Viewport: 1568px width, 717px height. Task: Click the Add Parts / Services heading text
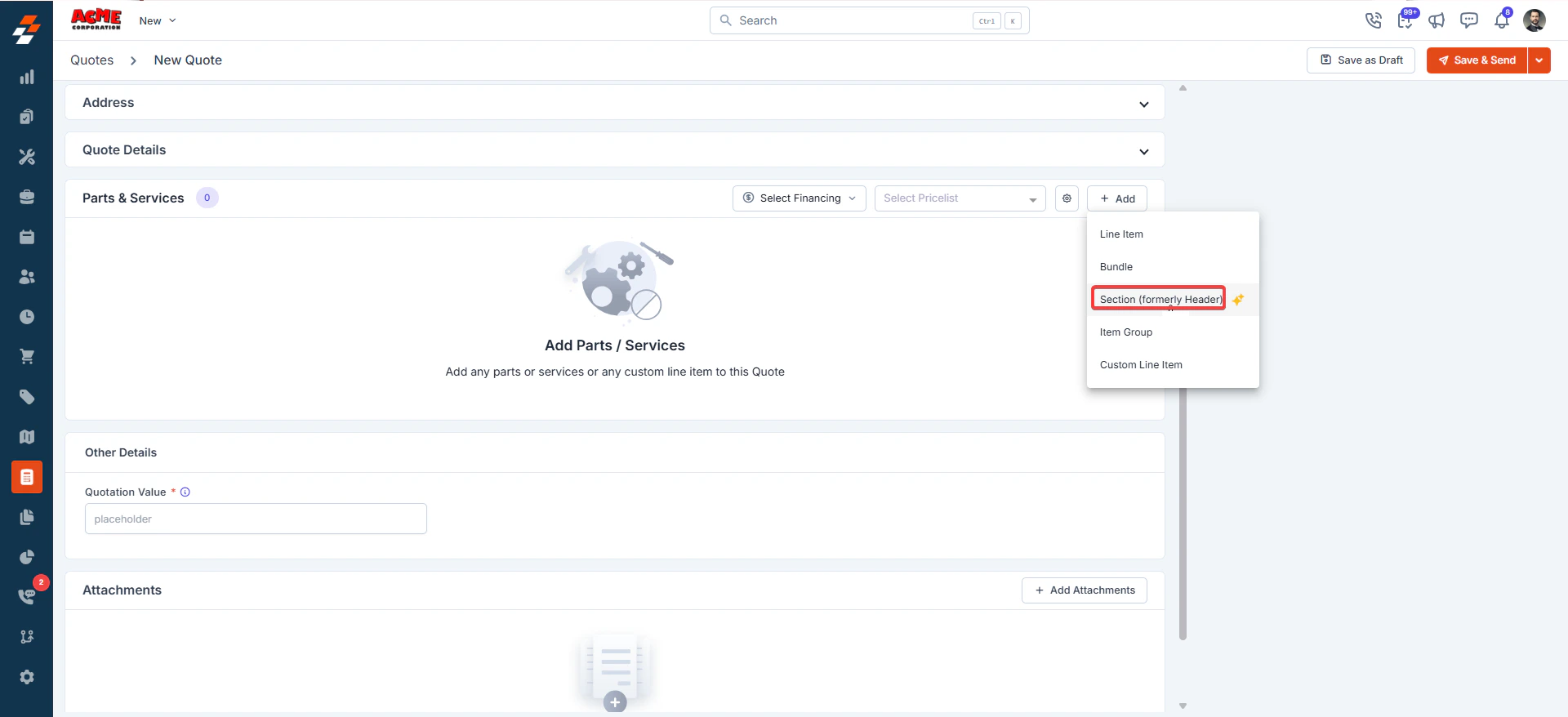point(615,345)
